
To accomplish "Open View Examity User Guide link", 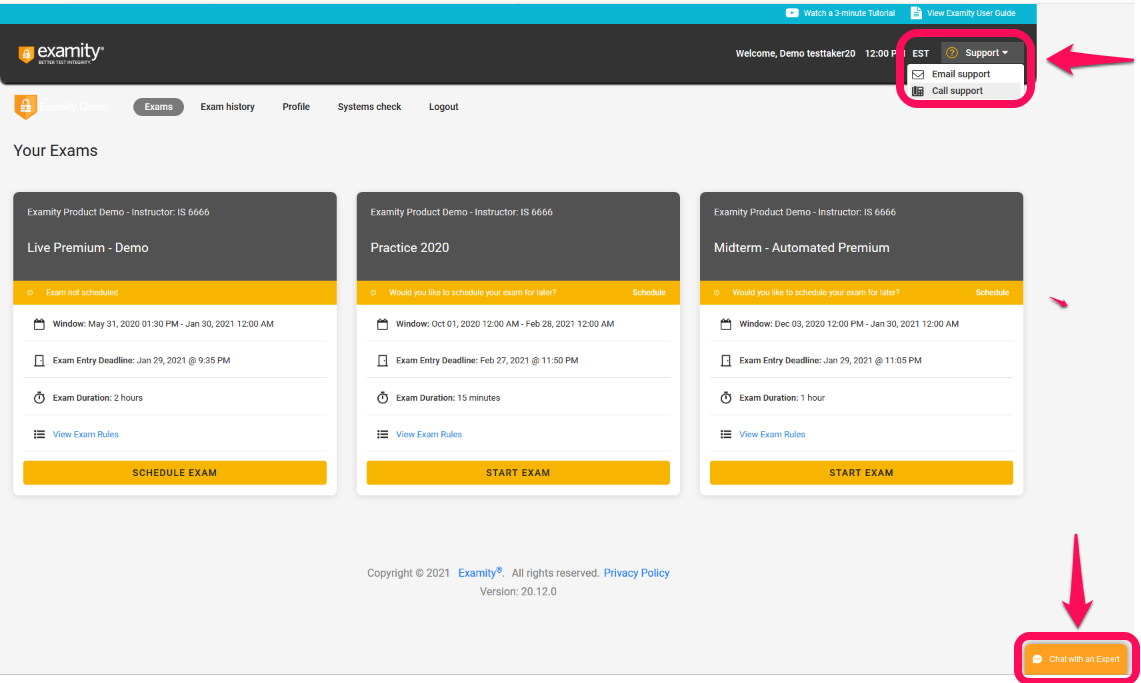I will pyautogui.click(x=971, y=13).
